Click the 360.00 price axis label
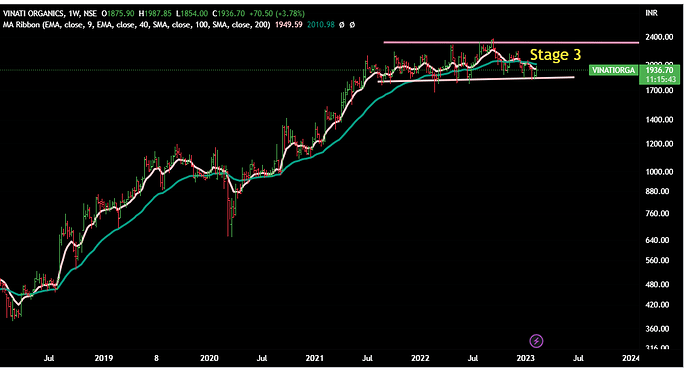Viewport: 690px width, 372px height. [x=657, y=329]
